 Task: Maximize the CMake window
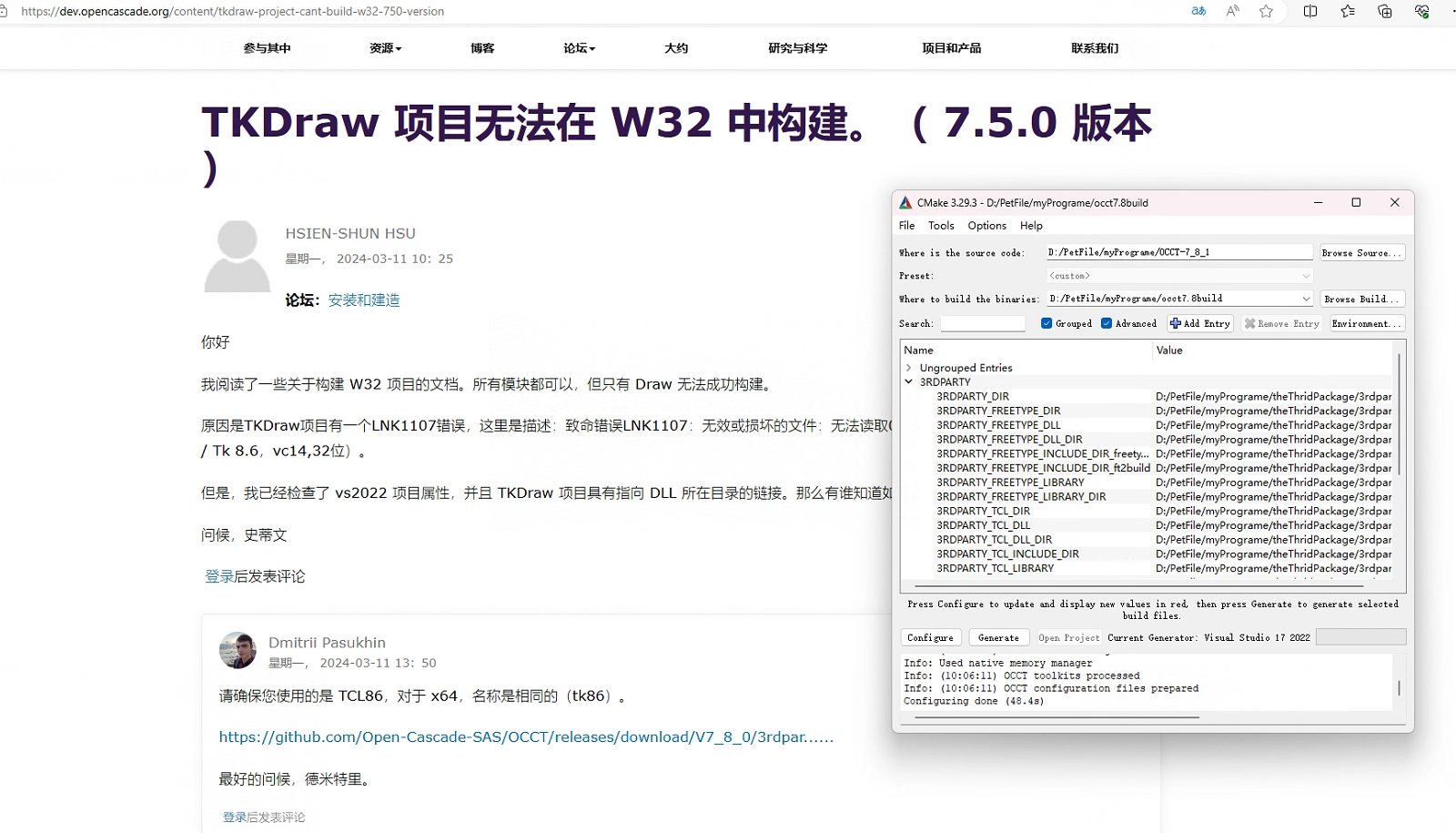tap(1356, 202)
